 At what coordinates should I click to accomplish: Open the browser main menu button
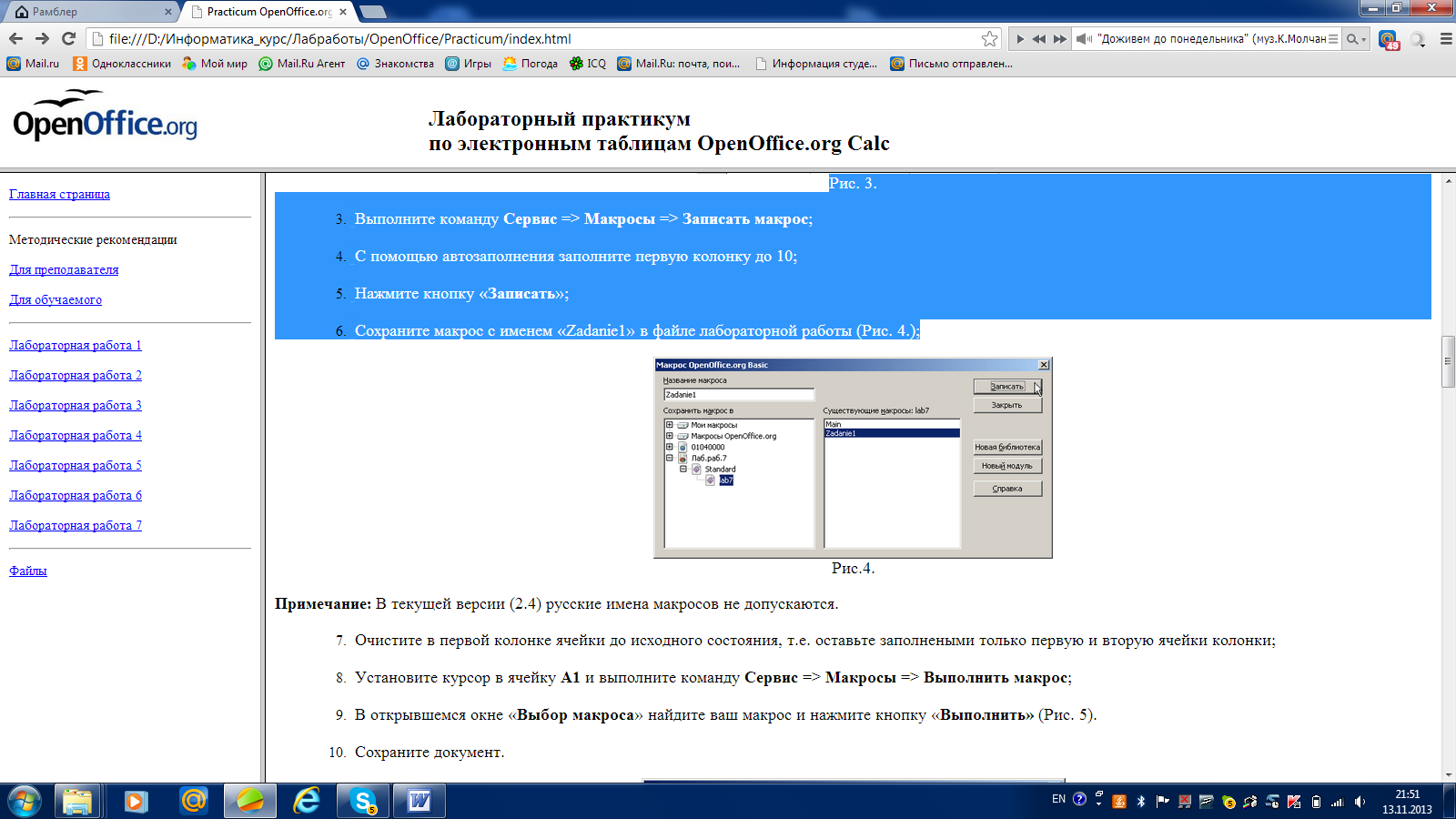1445,39
